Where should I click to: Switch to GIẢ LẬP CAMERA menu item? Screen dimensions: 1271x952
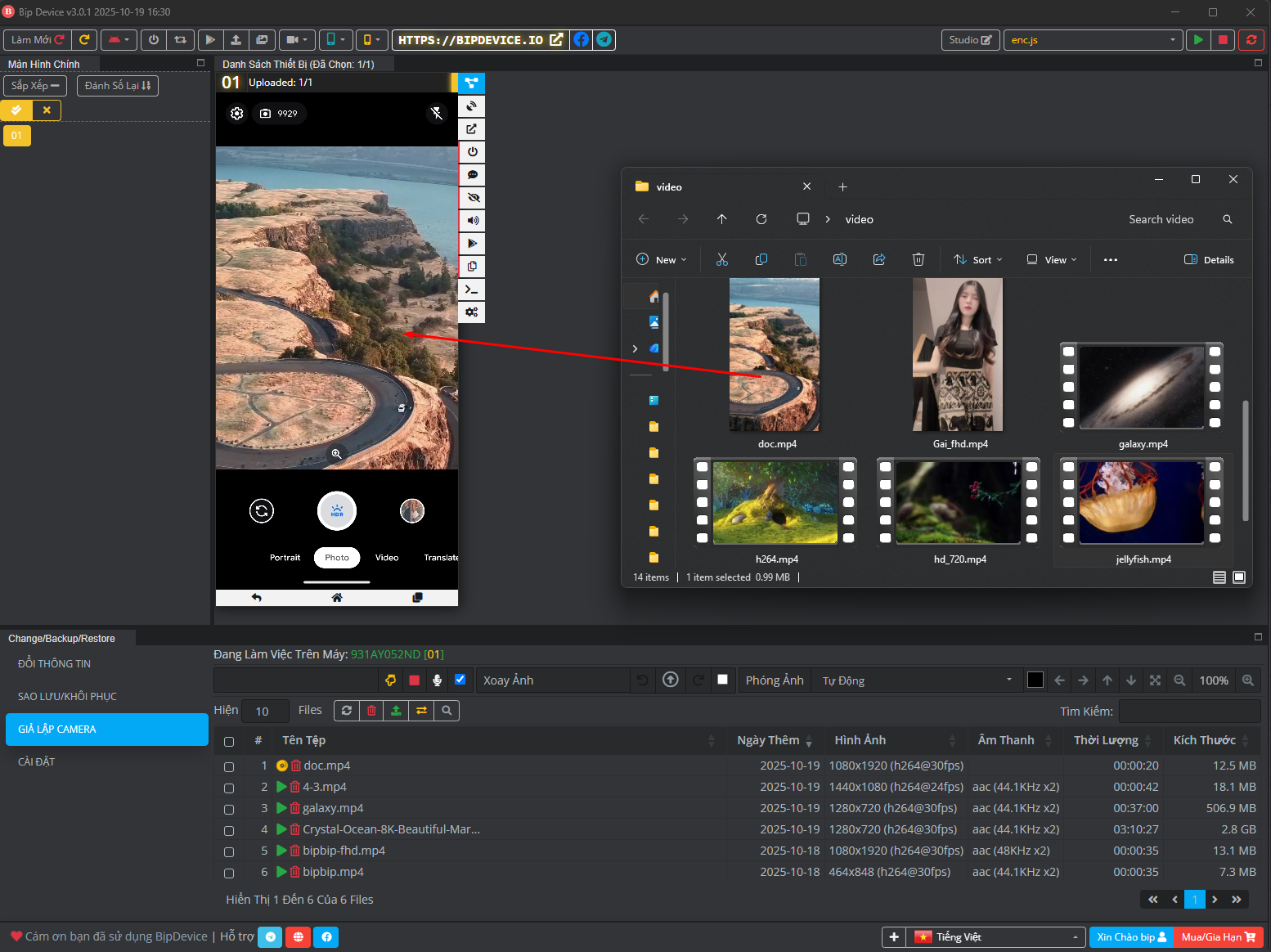coord(106,729)
